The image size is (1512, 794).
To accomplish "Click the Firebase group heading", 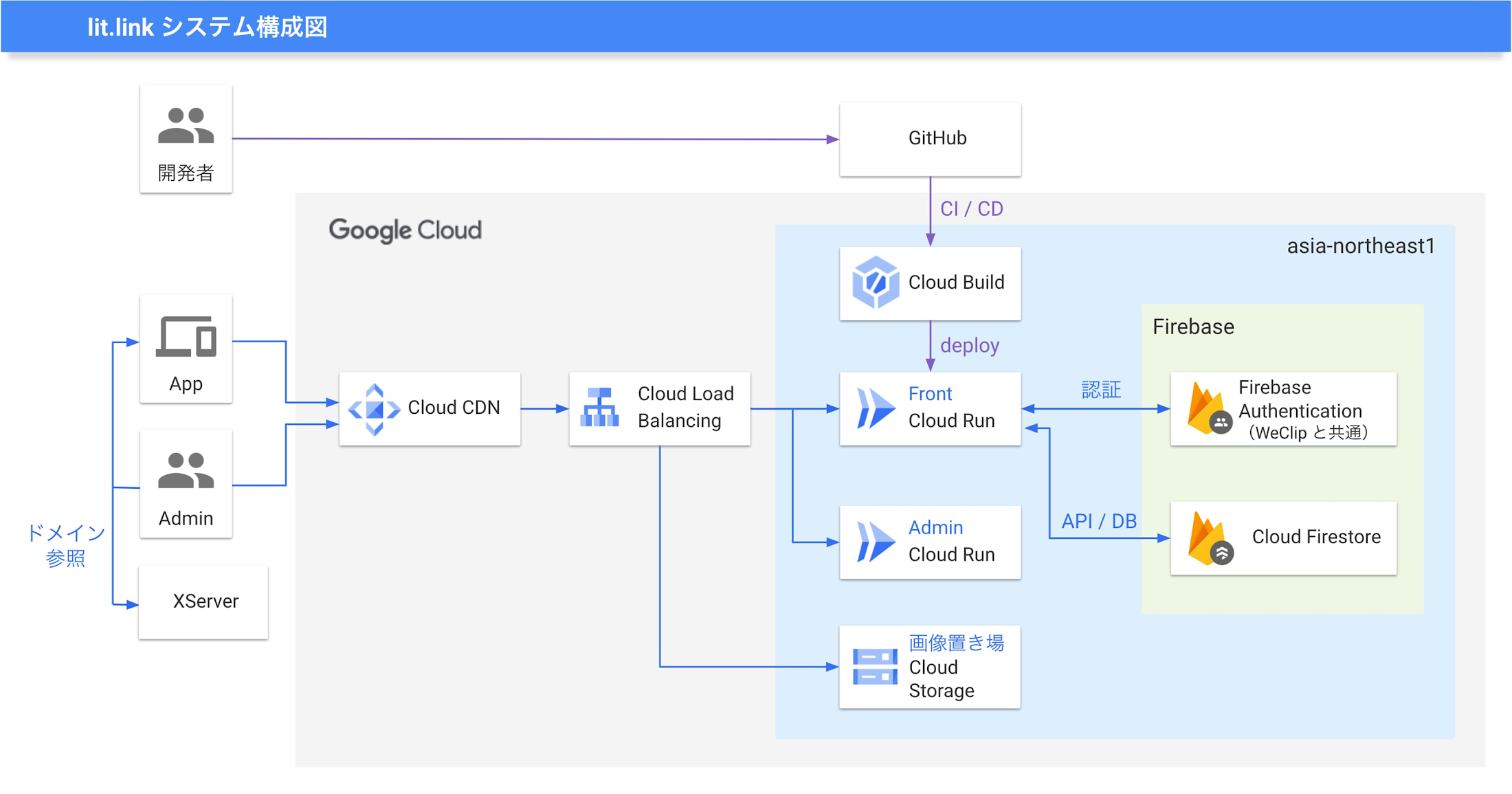I will (x=1193, y=327).
